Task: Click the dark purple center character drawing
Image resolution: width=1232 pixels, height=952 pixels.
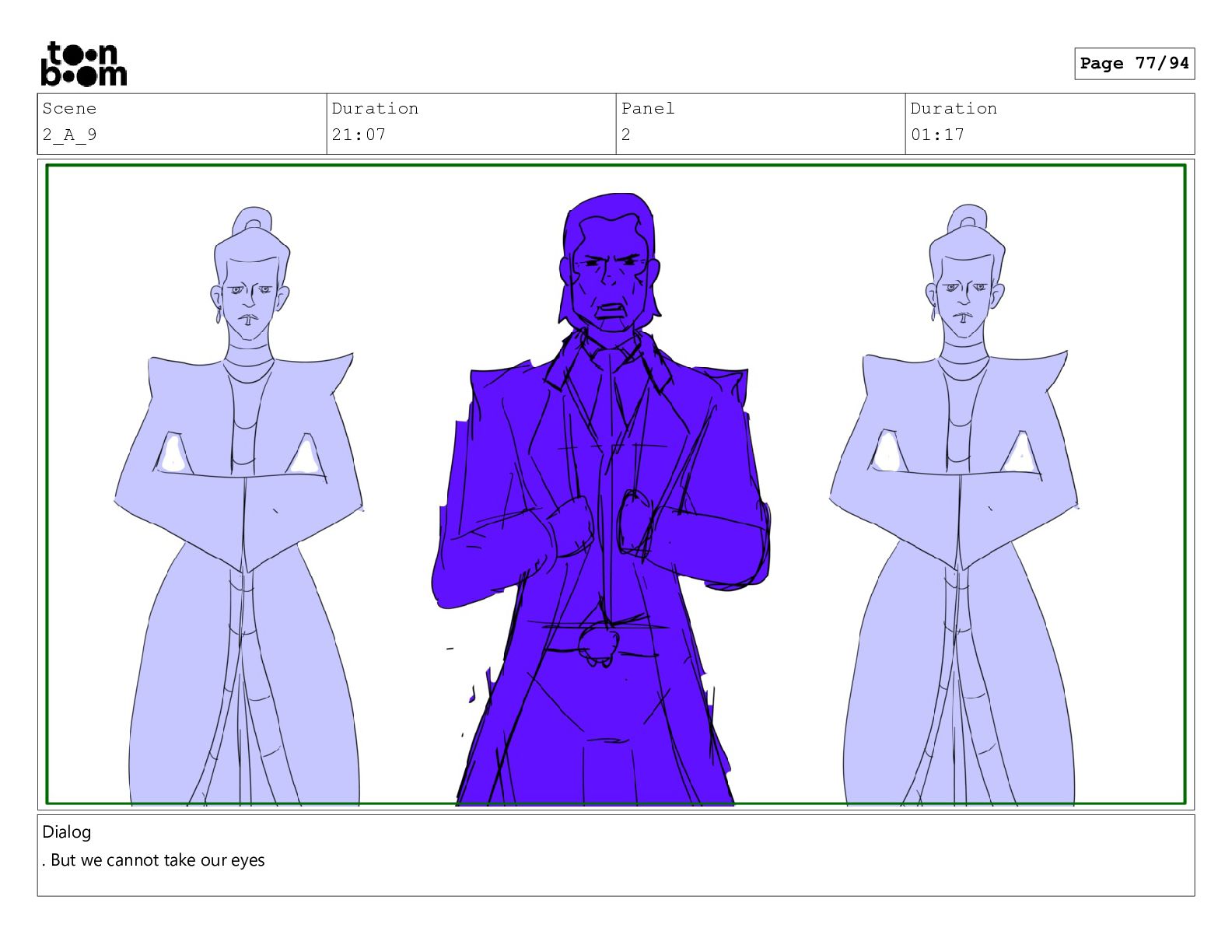Action: point(600,498)
